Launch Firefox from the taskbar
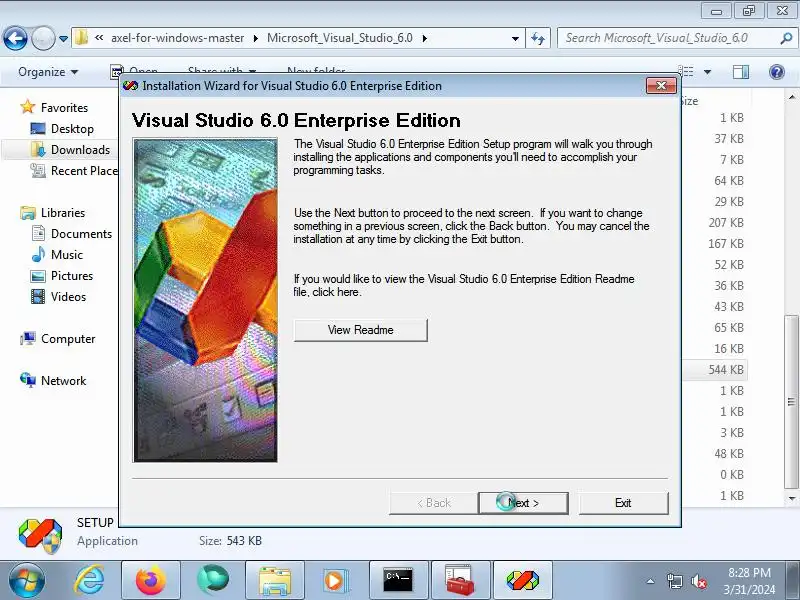800x600 pixels. click(151, 581)
